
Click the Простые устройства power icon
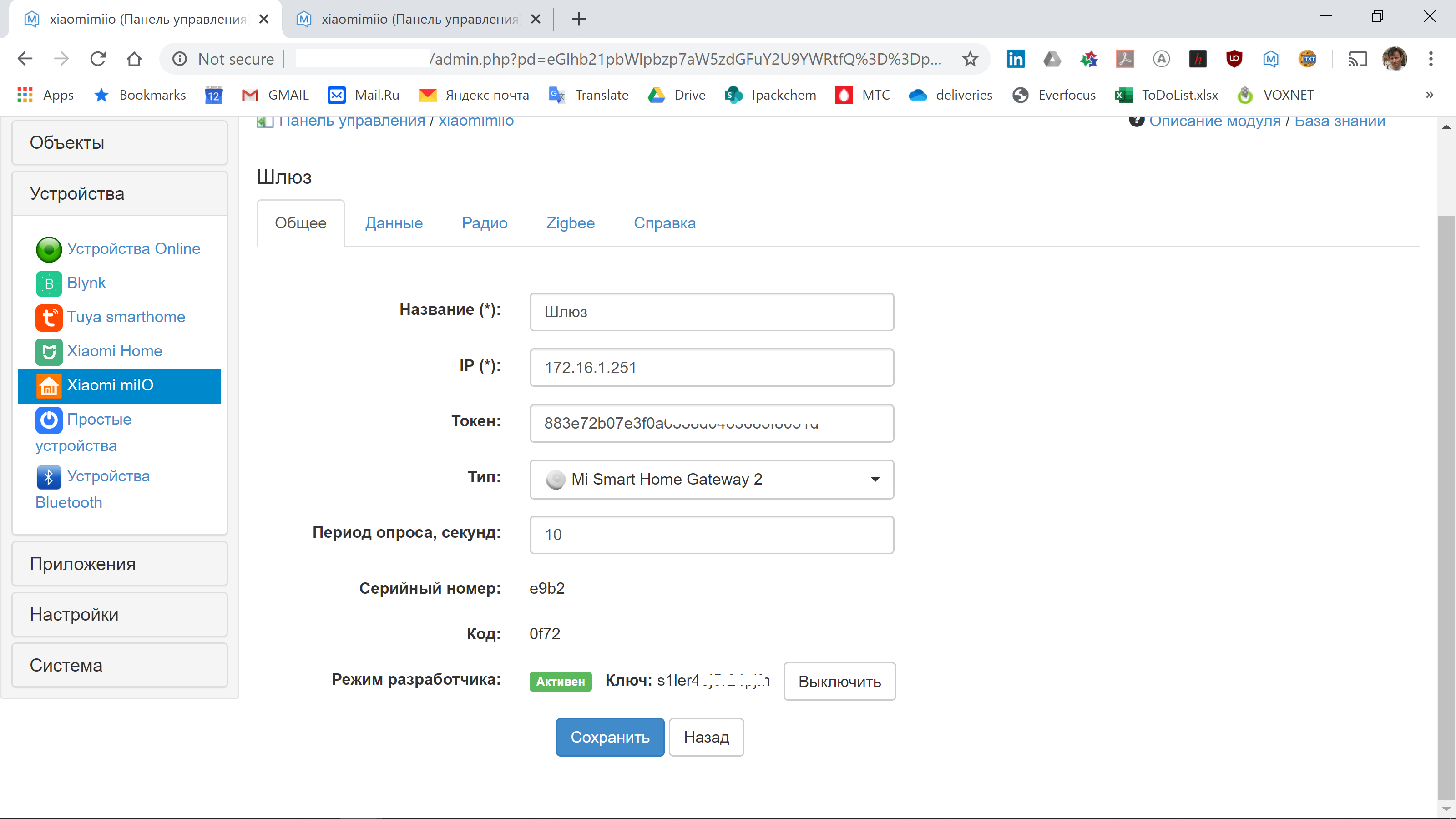click(x=49, y=420)
